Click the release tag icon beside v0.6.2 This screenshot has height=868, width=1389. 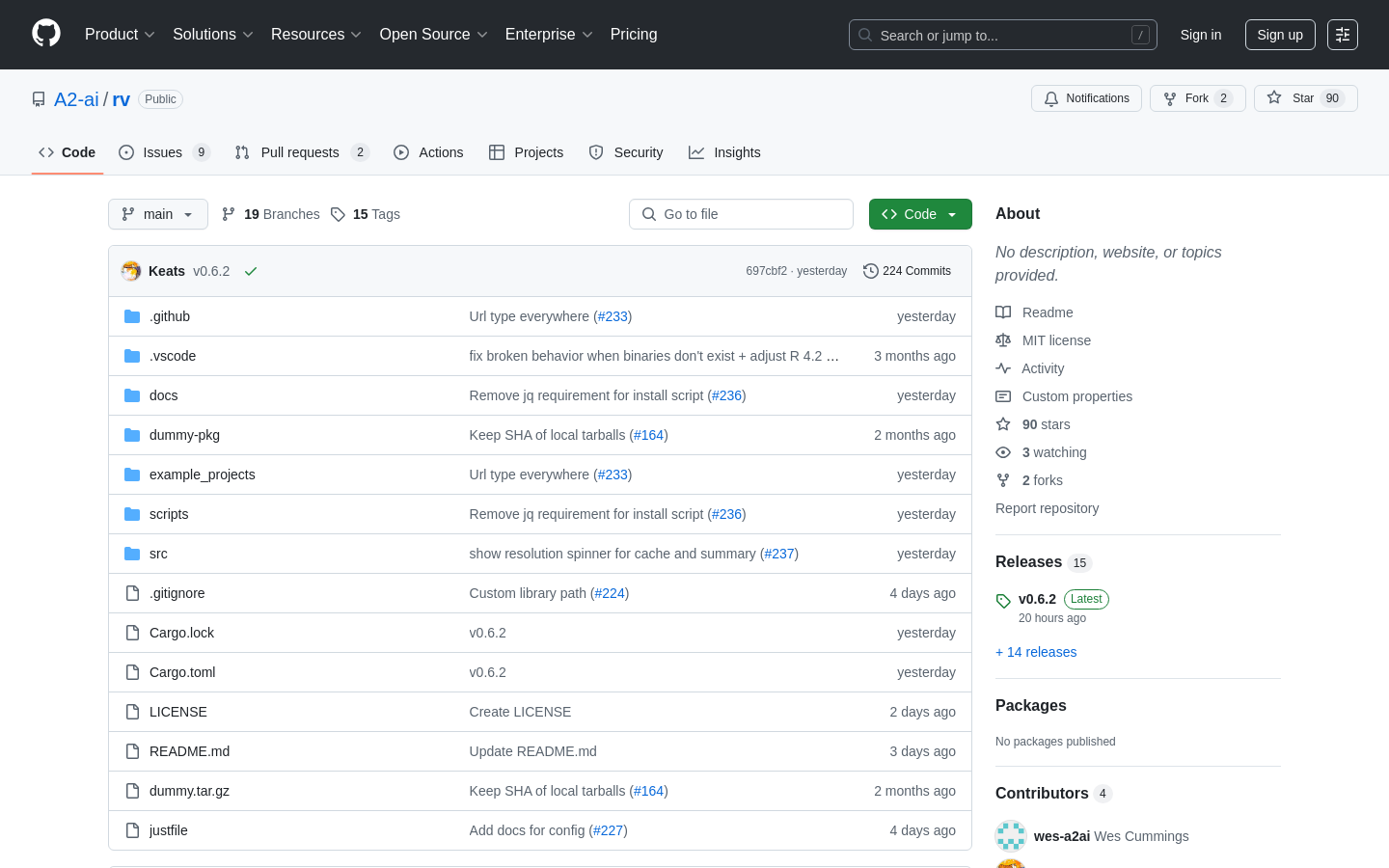[x=1003, y=601]
